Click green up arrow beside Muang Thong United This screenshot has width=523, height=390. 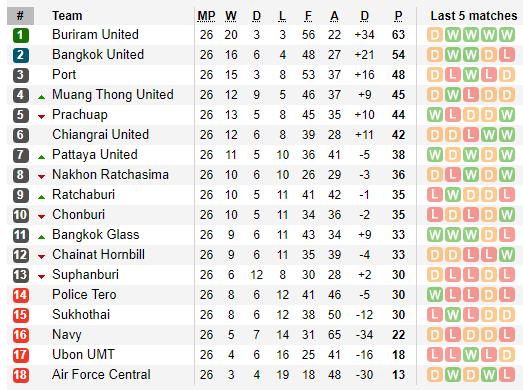[x=41, y=97]
